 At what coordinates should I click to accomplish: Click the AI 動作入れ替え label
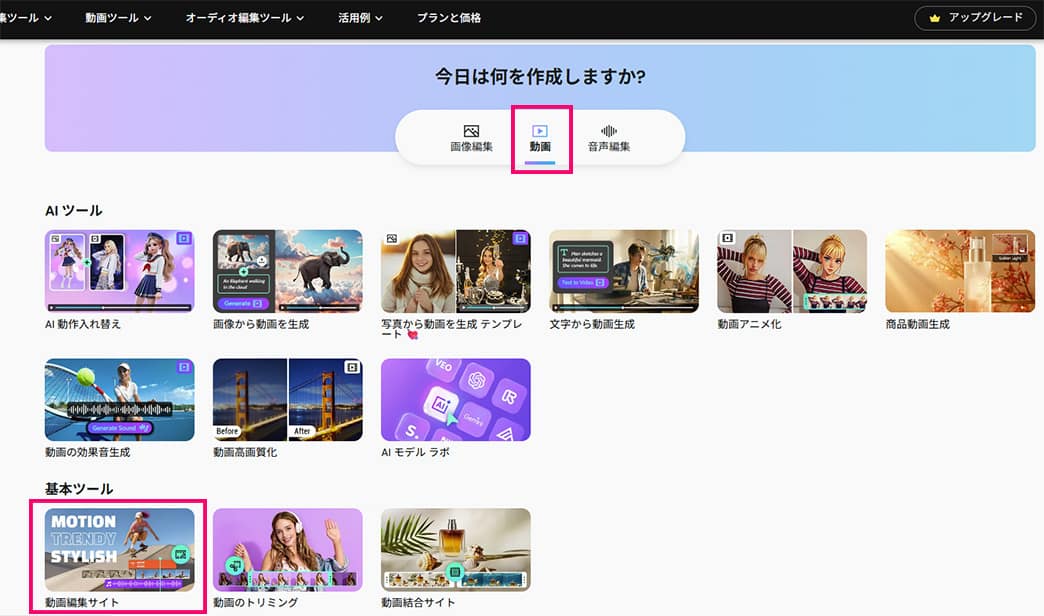coord(83,324)
